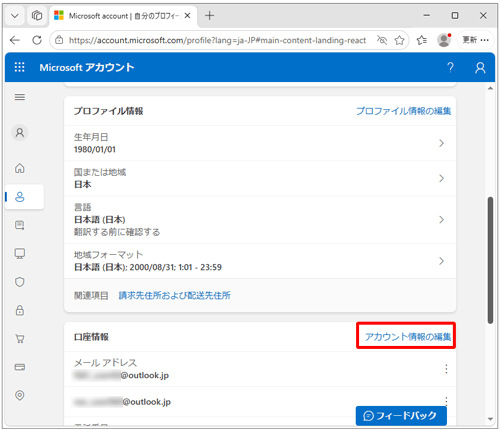This screenshot has height=430, width=500.
Task: Expand the 地域フォーマット row chevron
Action: [x=441, y=261]
